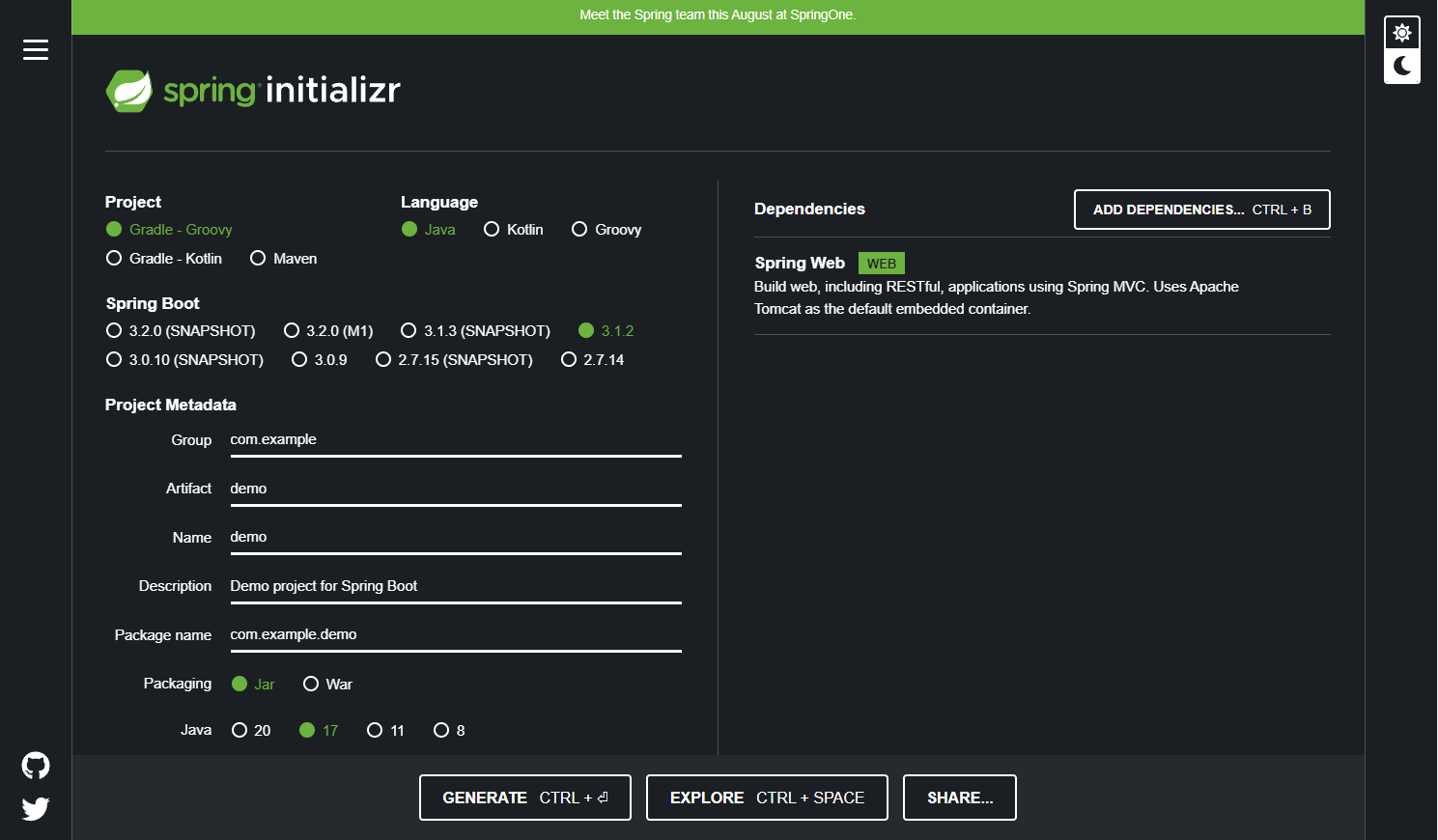
Task: Select Spring Boot 3.1.2 version
Action: 606,331
